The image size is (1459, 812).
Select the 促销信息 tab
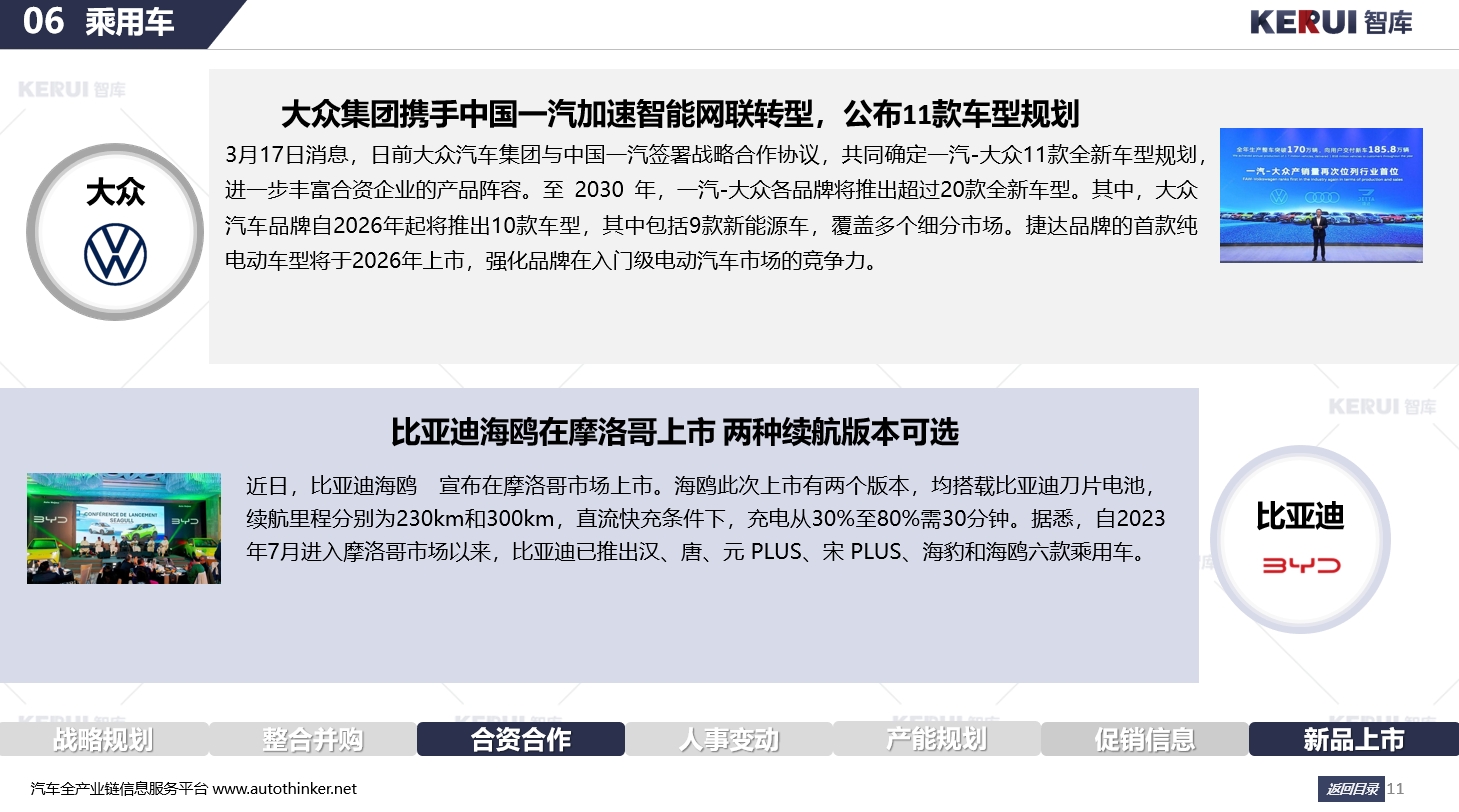1145,739
